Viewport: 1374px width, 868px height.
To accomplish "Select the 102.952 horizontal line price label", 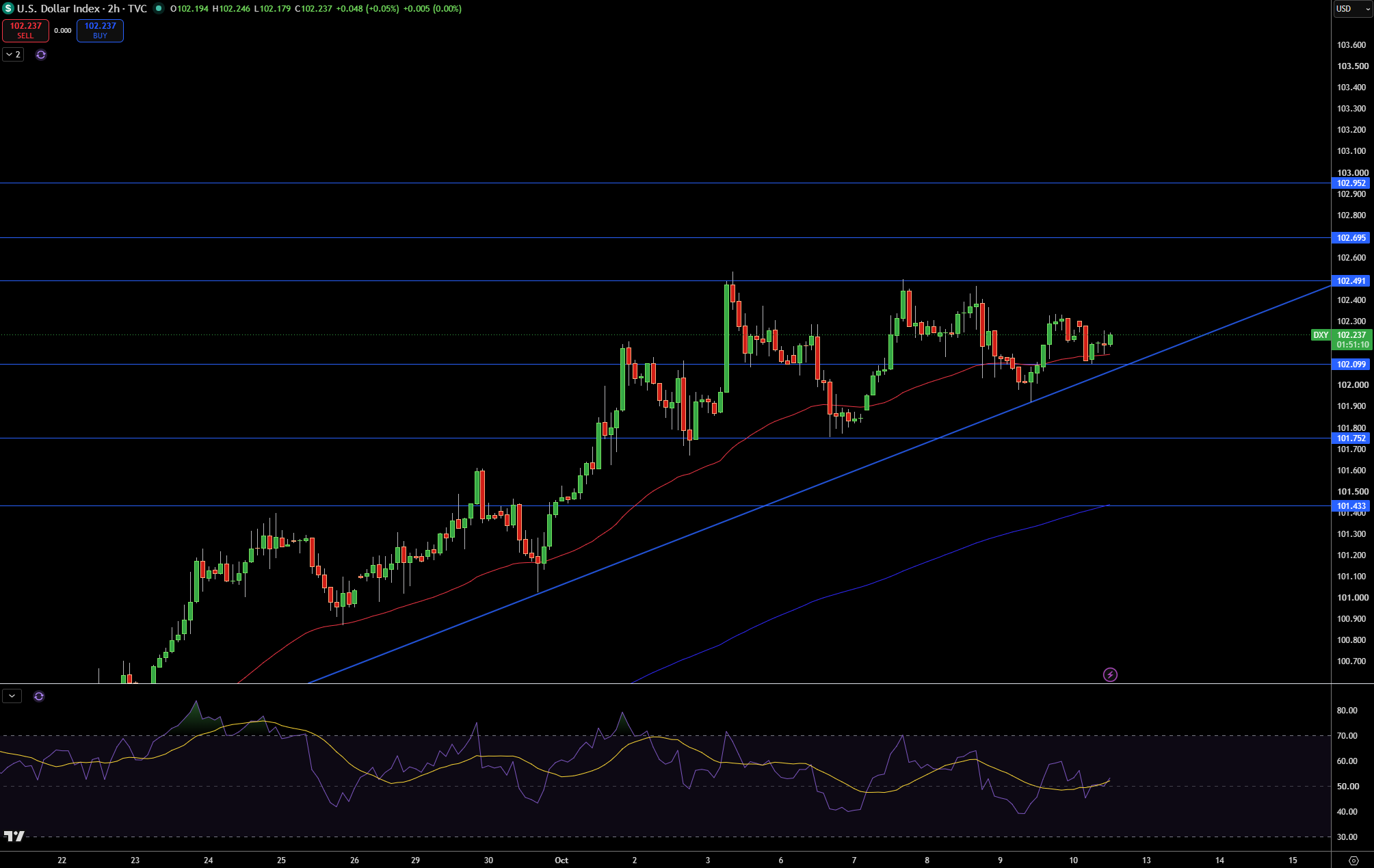I will (1351, 183).
